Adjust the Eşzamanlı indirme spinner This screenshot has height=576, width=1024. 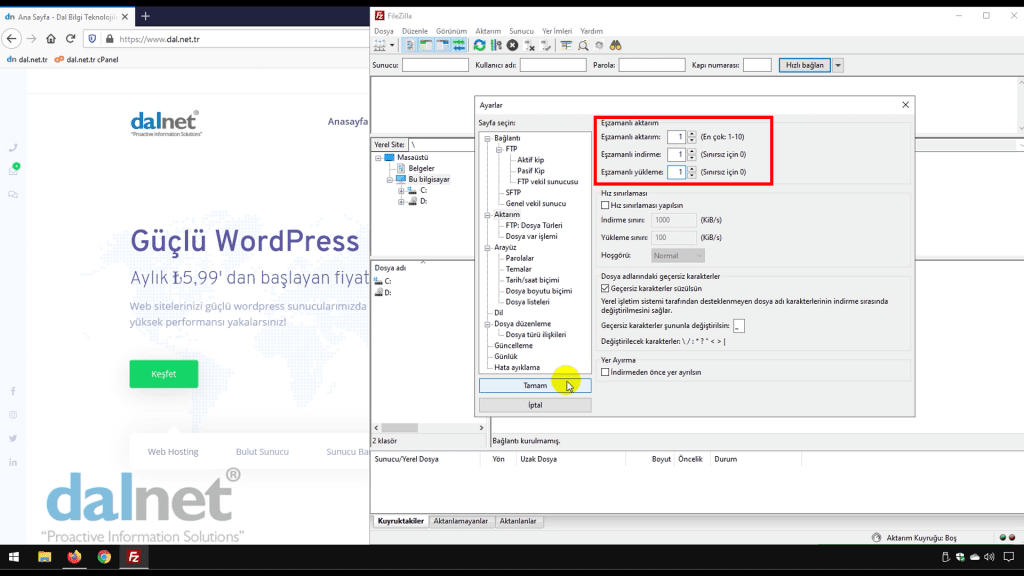coord(692,155)
